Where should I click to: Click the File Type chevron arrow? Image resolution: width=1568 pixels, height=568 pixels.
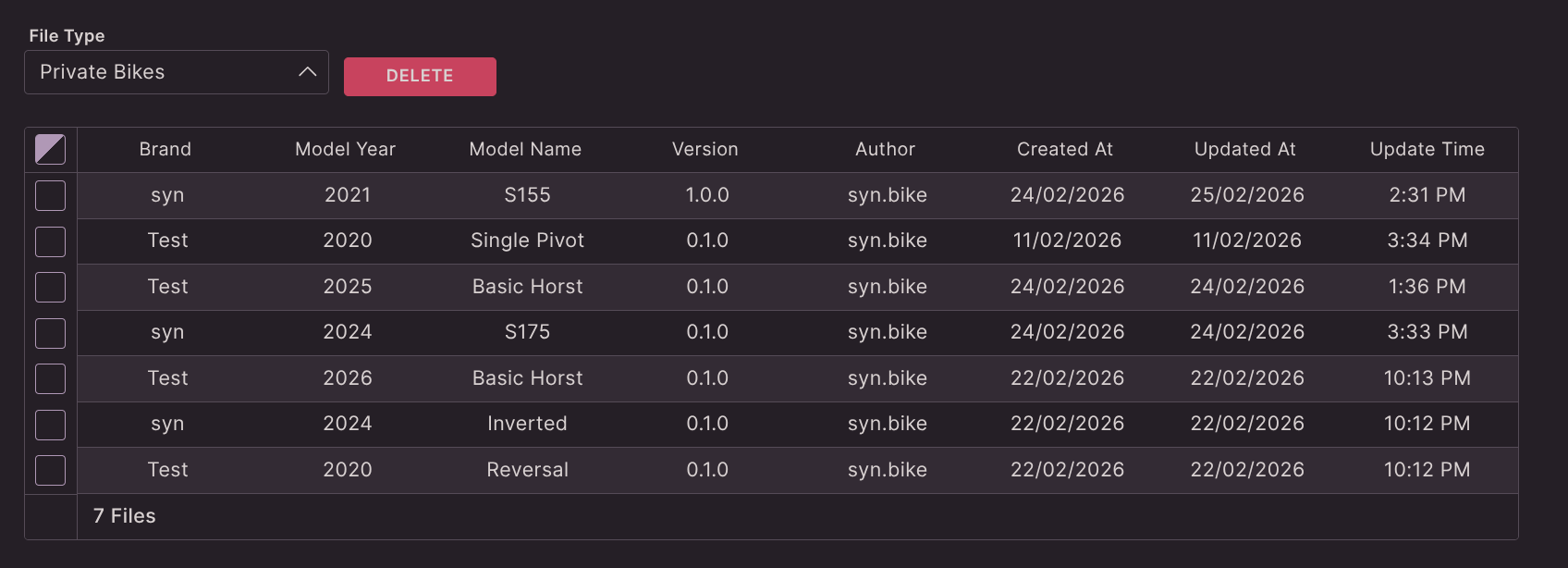point(308,72)
